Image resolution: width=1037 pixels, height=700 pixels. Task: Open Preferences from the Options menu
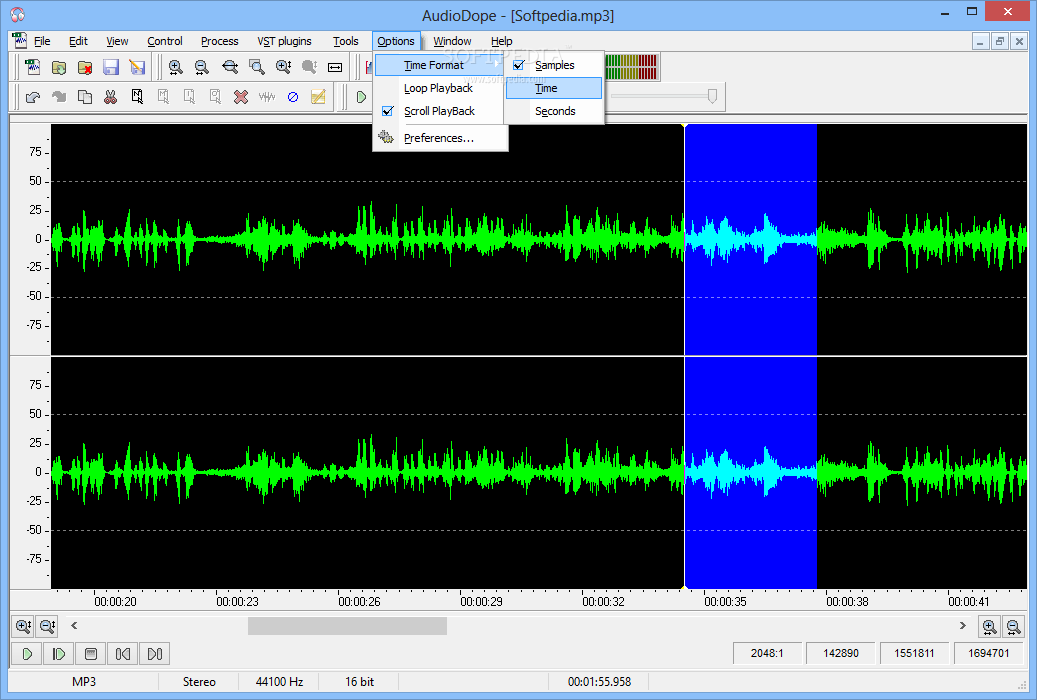click(439, 138)
